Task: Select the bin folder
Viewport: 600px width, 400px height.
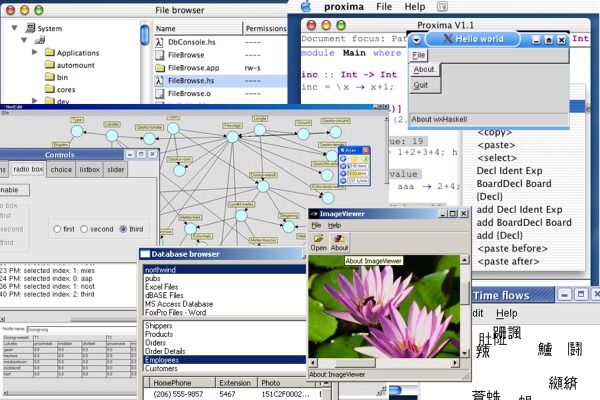Action: (56, 77)
